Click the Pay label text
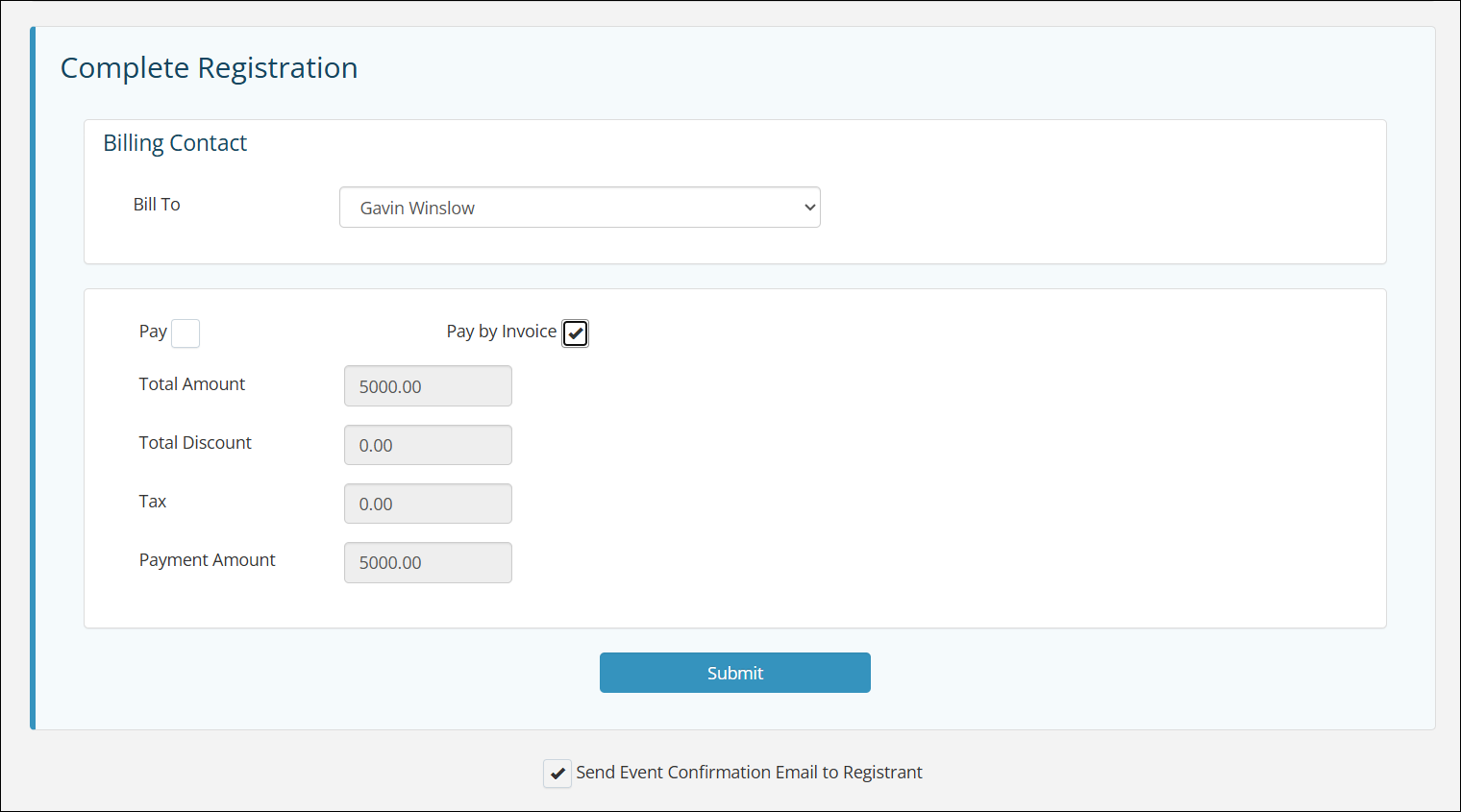1461x812 pixels. click(x=153, y=332)
